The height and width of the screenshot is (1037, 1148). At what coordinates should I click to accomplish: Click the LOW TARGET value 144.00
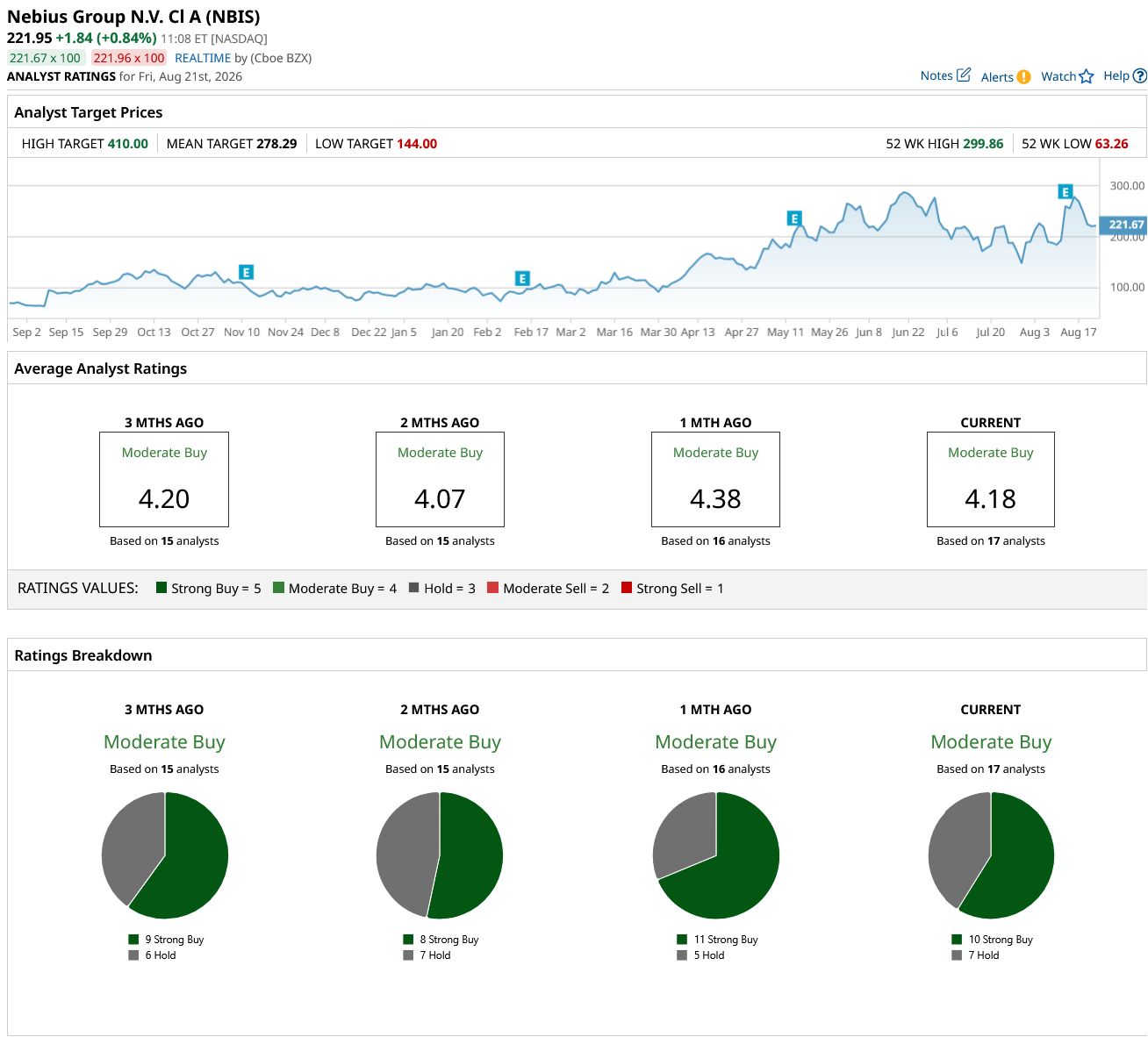[417, 144]
